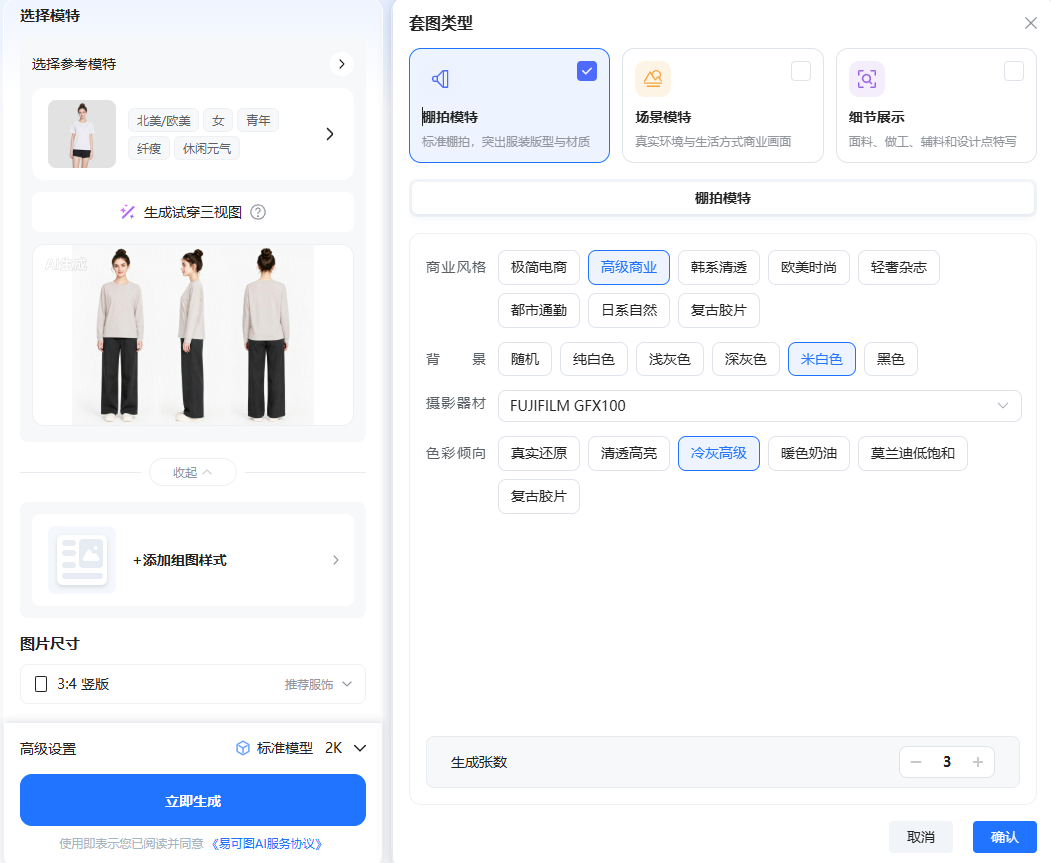Click the cube icon beside 标准模型
Screen dimensions: 1051x863
(243, 748)
